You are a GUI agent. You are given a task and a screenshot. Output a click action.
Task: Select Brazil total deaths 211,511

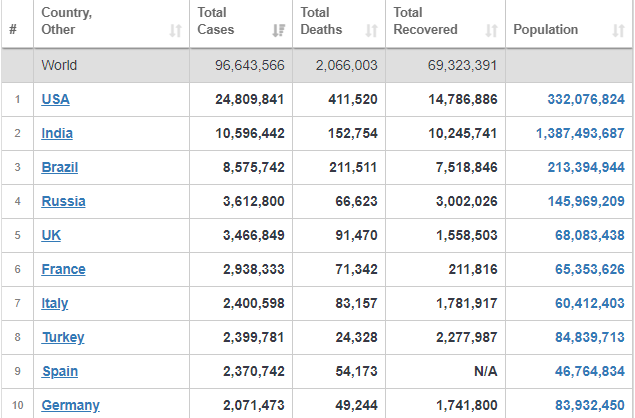coord(353,167)
